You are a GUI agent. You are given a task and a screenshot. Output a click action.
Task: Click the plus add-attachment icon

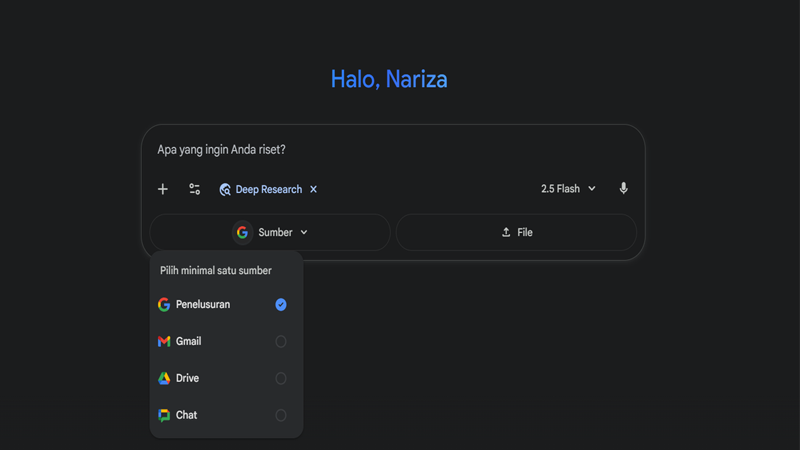(x=163, y=189)
